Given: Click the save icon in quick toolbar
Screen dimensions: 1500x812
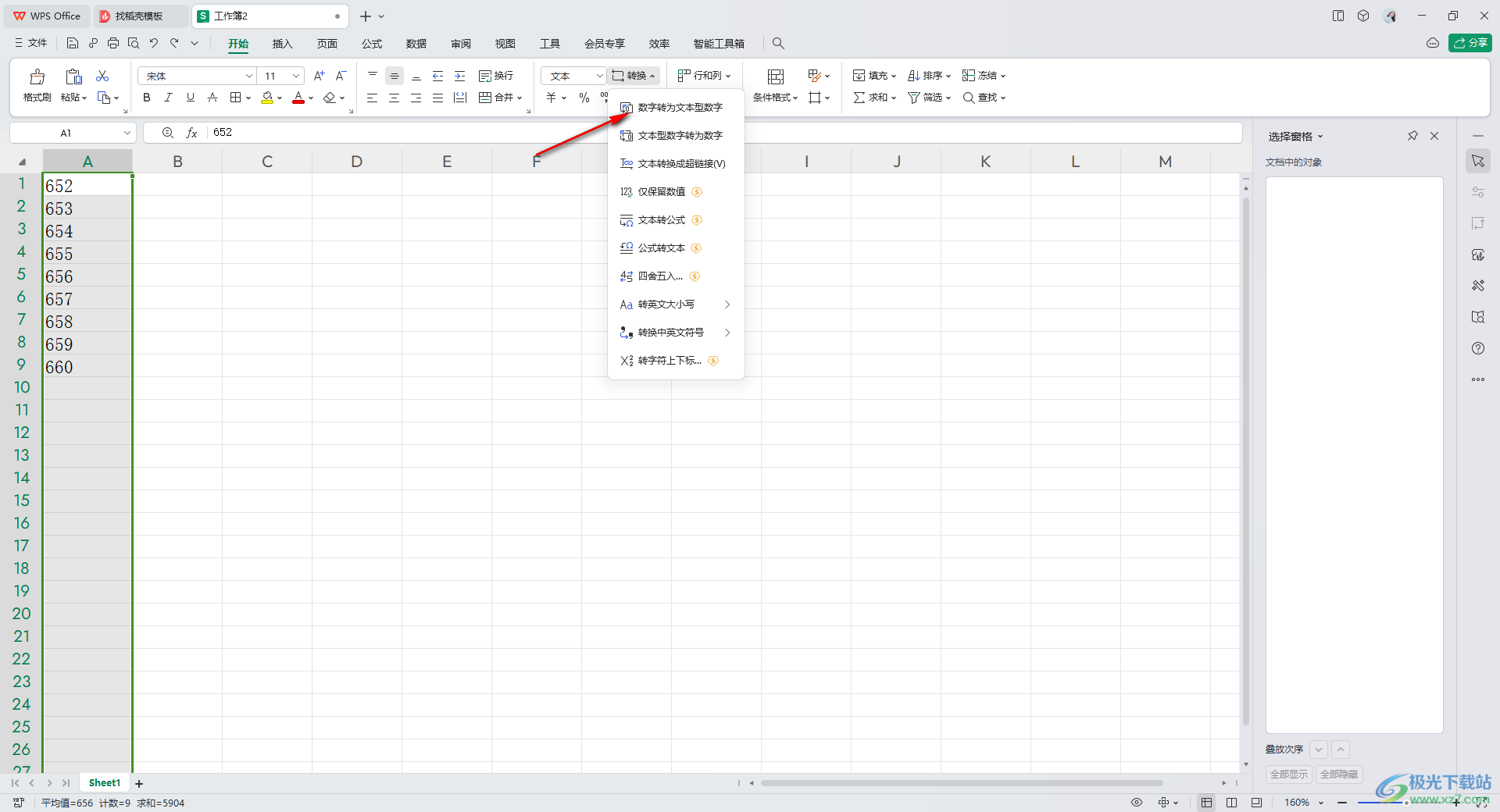Looking at the screenshot, I should [73, 44].
